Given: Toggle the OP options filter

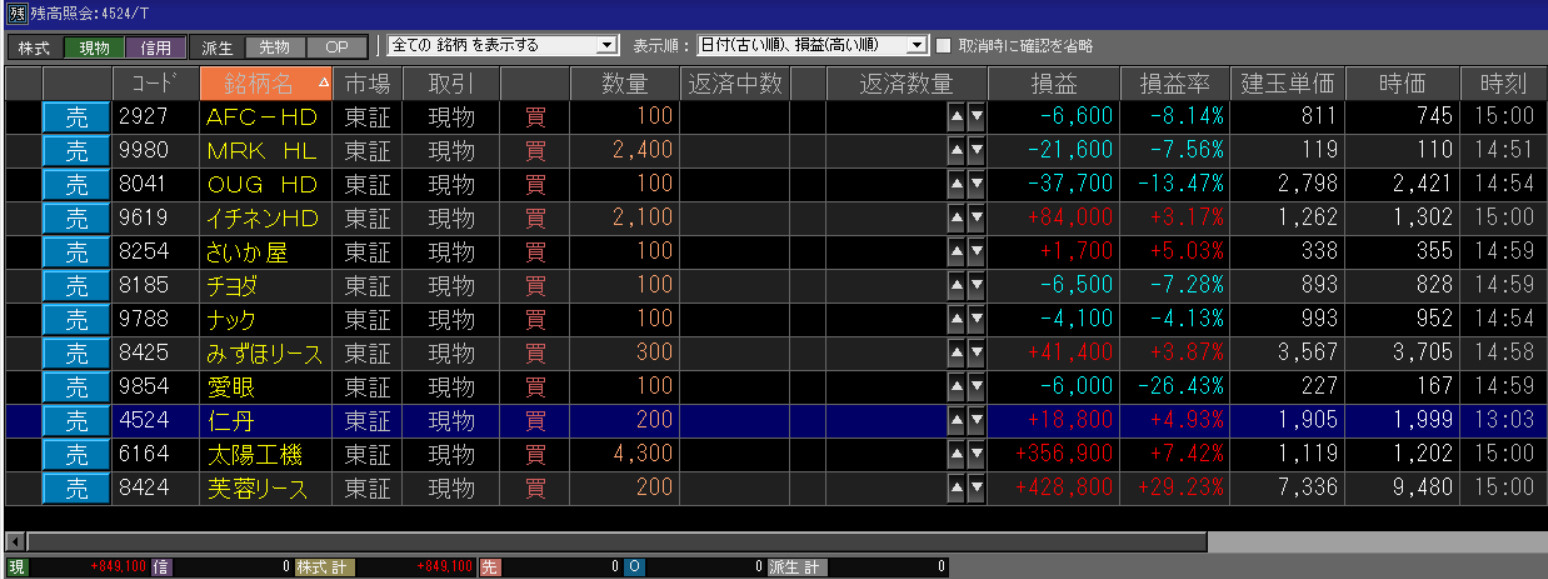Looking at the screenshot, I should click(x=336, y=47).
